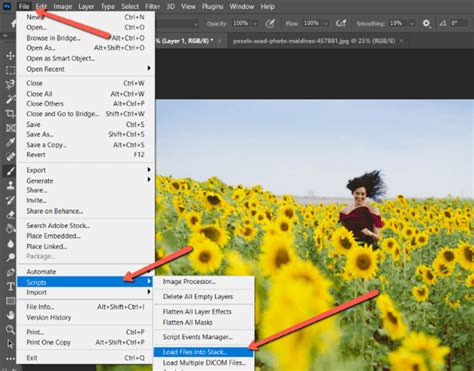Open the Filter menu
Image resolution: width=474 pixels, height=371 pixels.
click(x=152, y=6)
